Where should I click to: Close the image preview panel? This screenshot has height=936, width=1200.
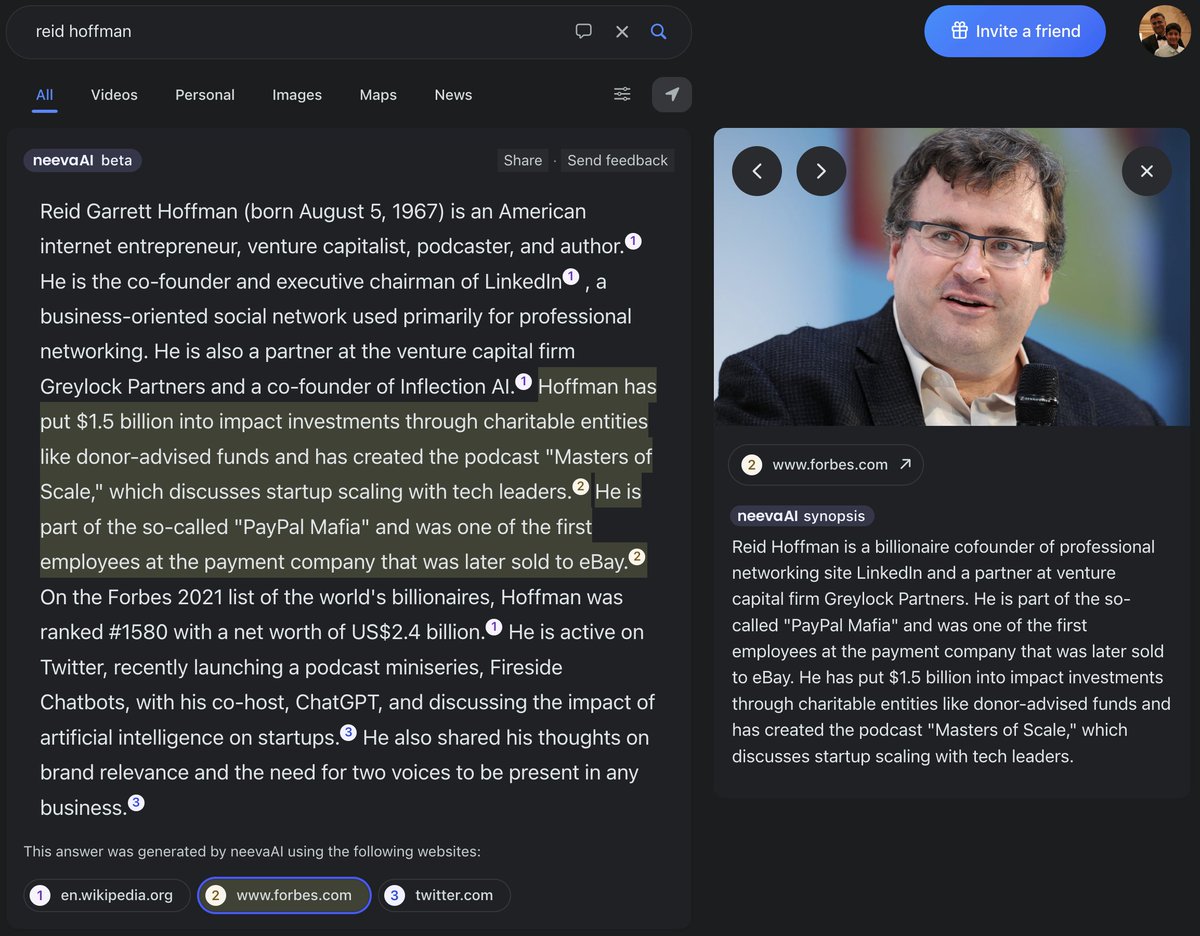pyautogui.click(x=1147, y=171)
